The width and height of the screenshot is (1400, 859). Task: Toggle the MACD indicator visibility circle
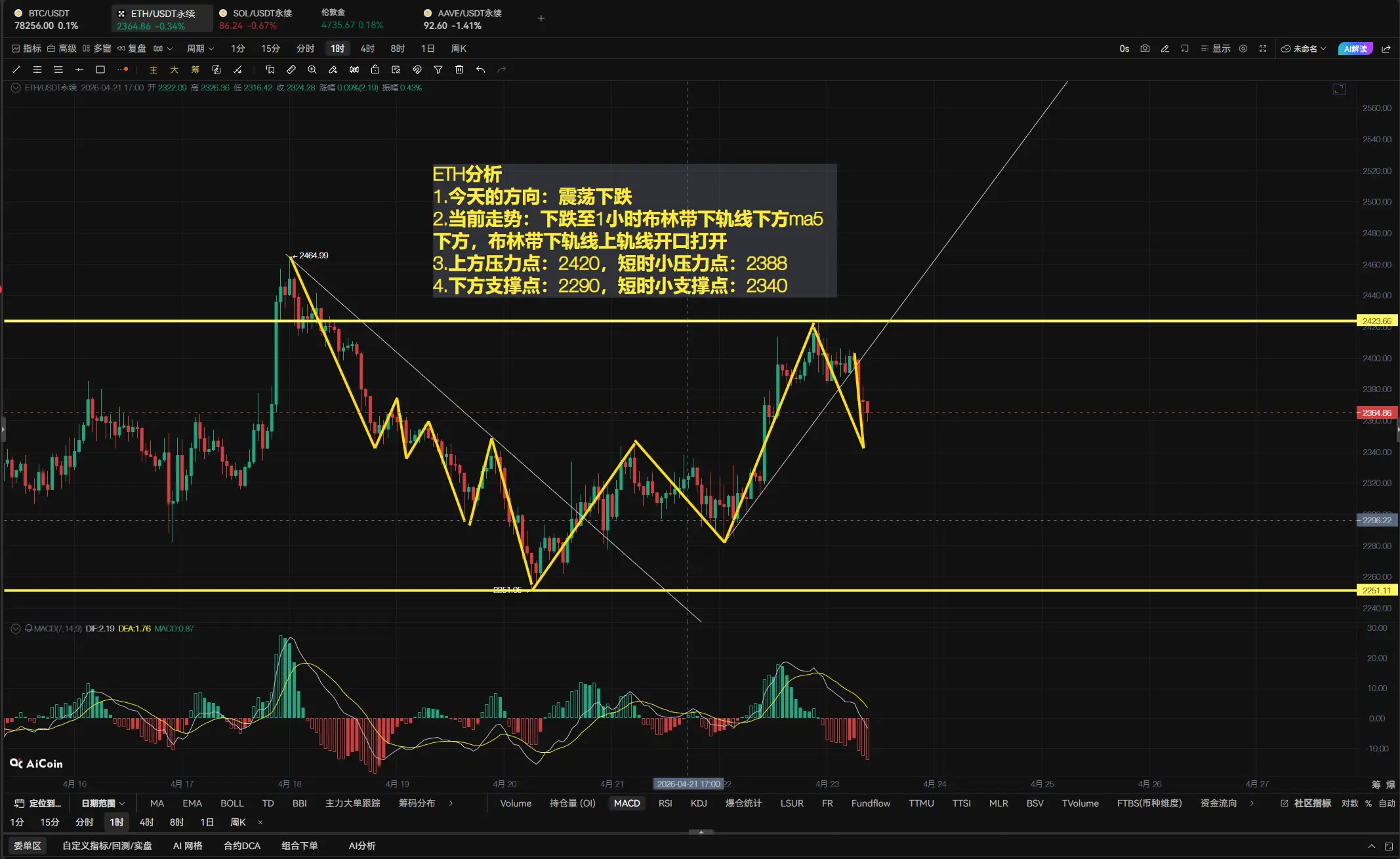[x=16, y=629]
